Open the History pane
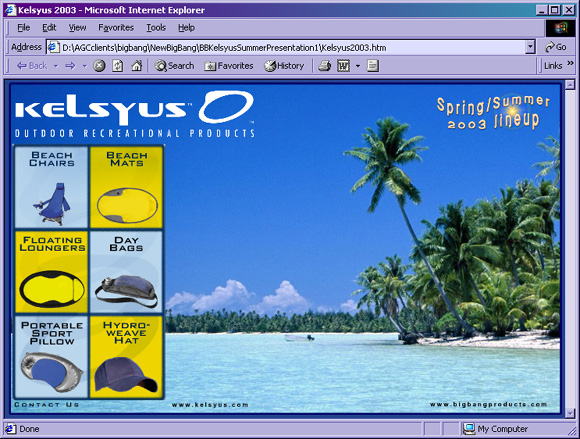 (x=284, y=66)
